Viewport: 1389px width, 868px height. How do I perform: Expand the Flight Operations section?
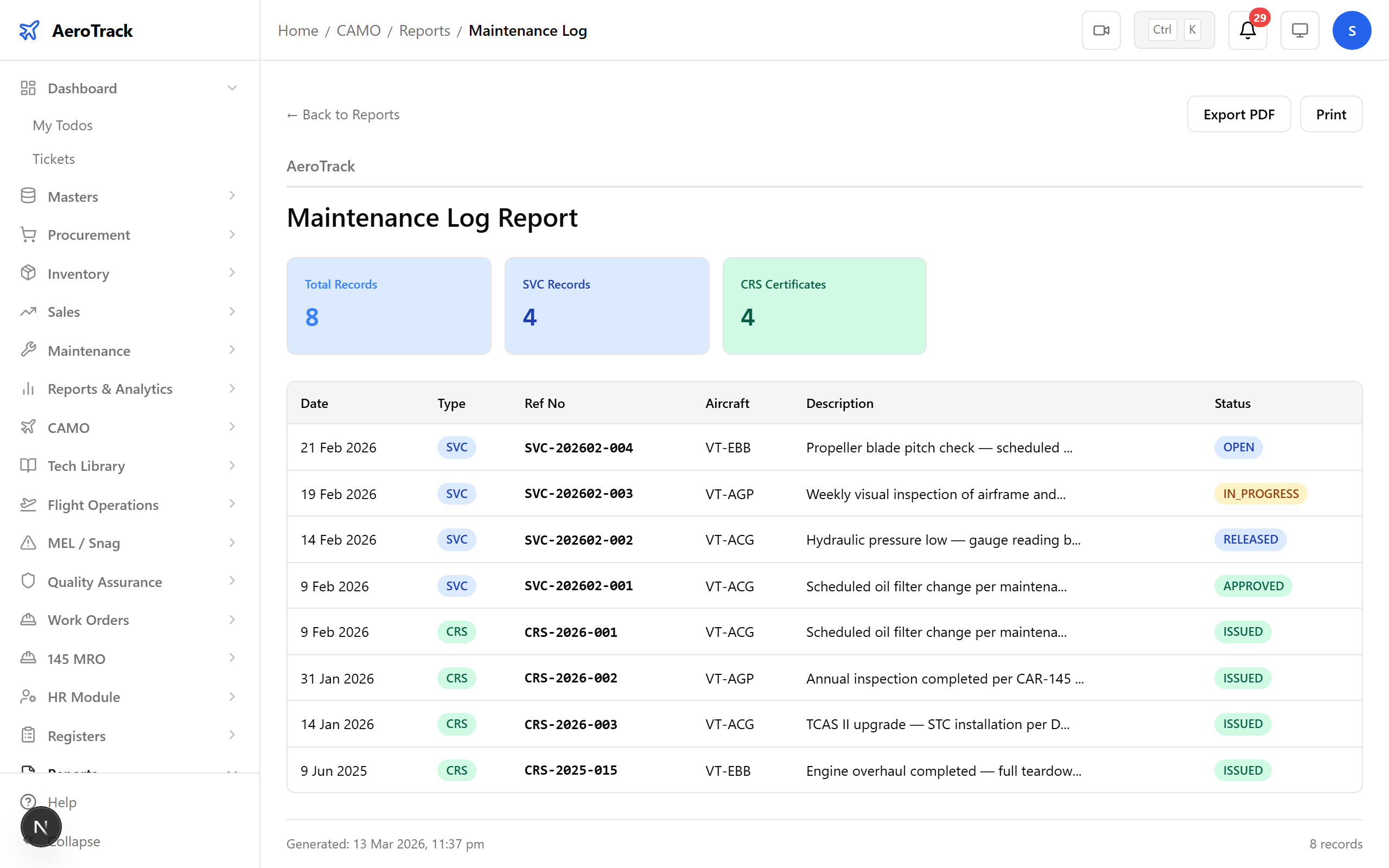point(102,505)
